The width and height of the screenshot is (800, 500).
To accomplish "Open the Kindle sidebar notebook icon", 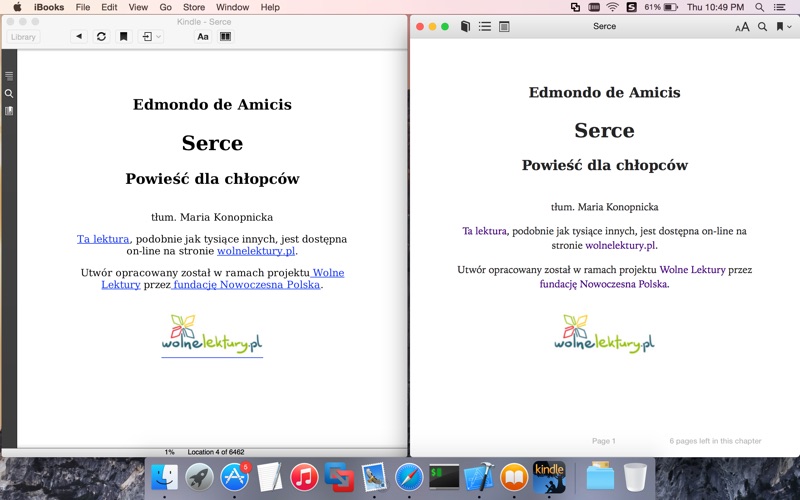I will pos(9,111).
